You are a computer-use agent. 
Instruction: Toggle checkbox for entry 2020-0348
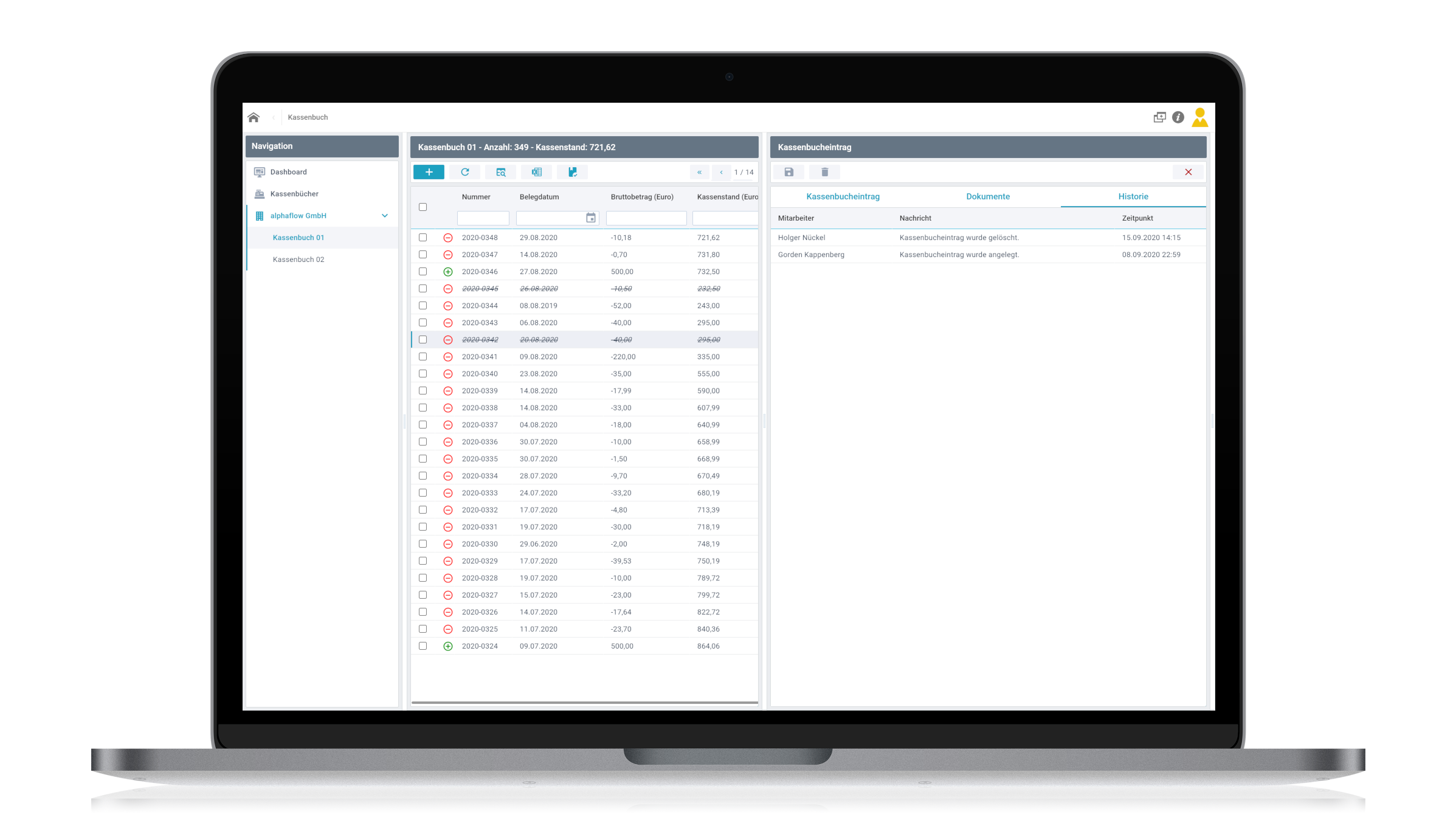coord(422,238)
